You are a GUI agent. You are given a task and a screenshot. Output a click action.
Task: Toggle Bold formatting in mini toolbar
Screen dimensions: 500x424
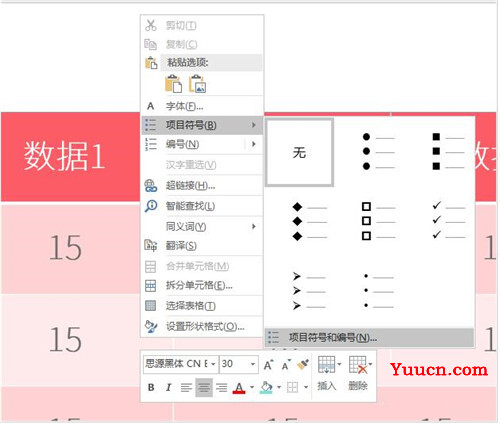coord(151,387)
